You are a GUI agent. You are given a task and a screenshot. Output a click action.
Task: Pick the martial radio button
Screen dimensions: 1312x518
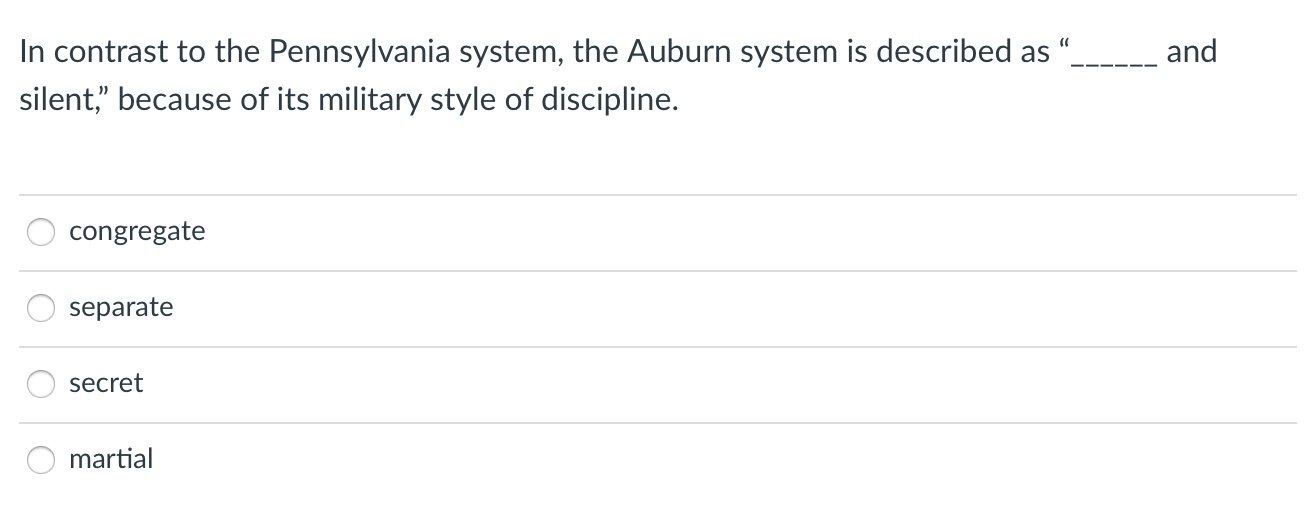pos(41,461)
